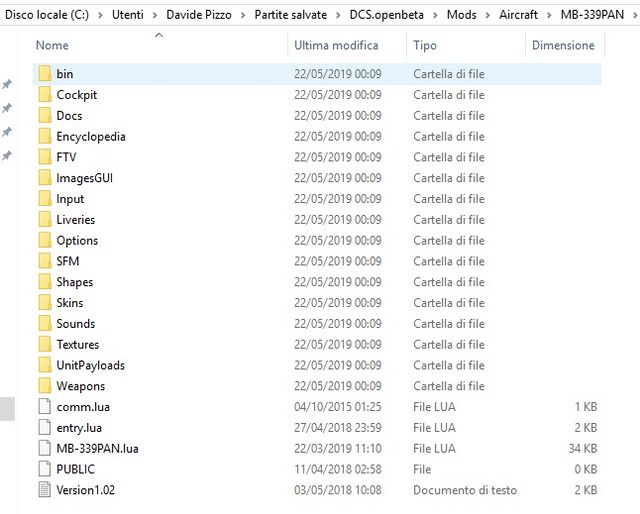This screenshot has width=640, height=514.
Task: Click the Encyclopedia folder icon
Action: coord(45,136)
